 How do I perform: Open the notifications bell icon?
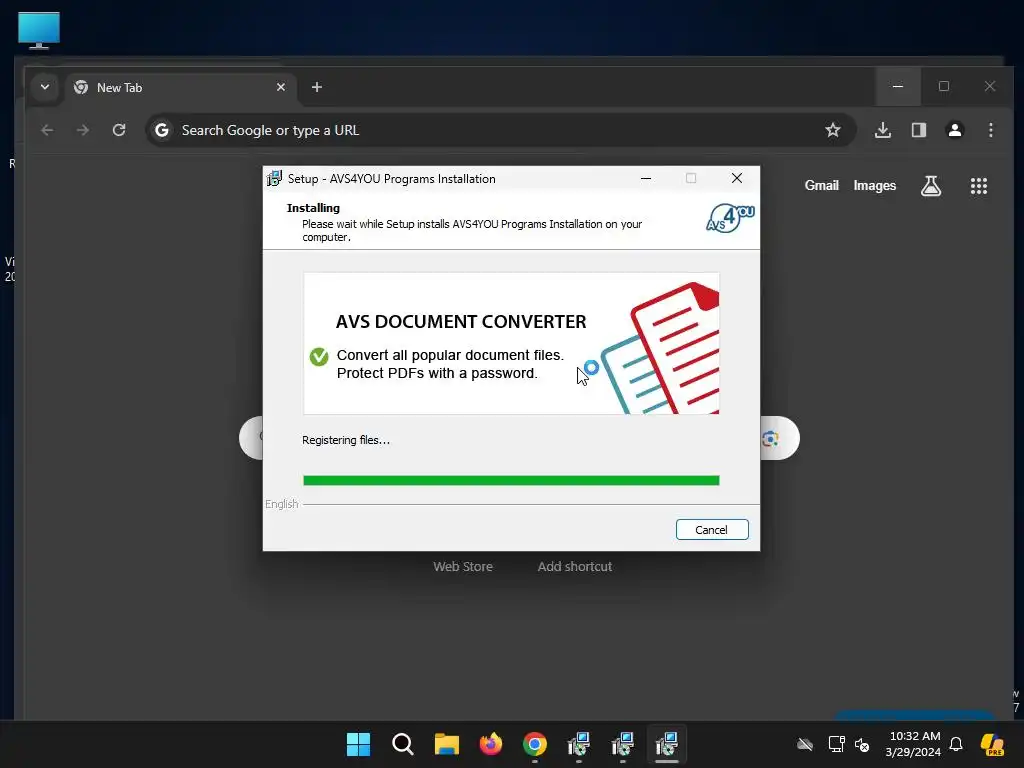[956, 744]
